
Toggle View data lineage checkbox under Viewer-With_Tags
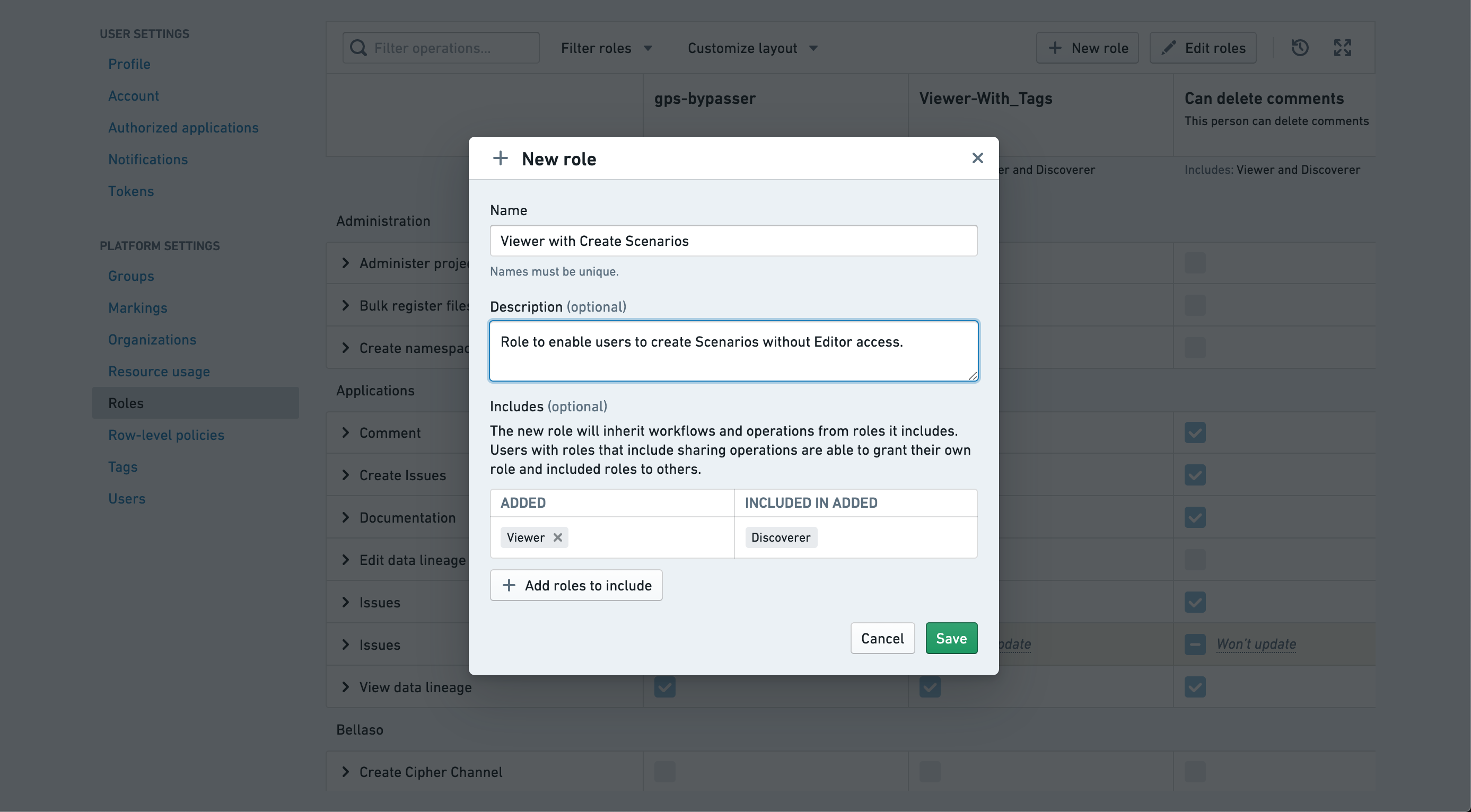pos(930,686)
